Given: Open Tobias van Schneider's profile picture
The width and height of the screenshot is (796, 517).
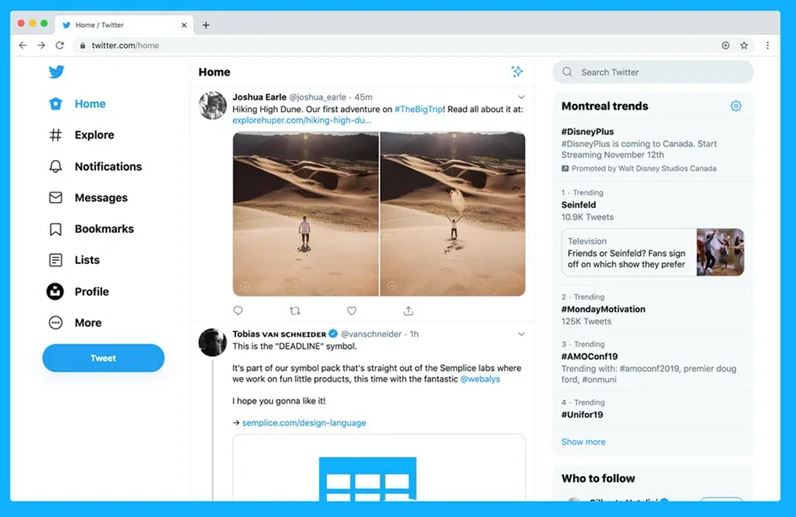Looking at the screenshot, I should [x=212, y=342].
